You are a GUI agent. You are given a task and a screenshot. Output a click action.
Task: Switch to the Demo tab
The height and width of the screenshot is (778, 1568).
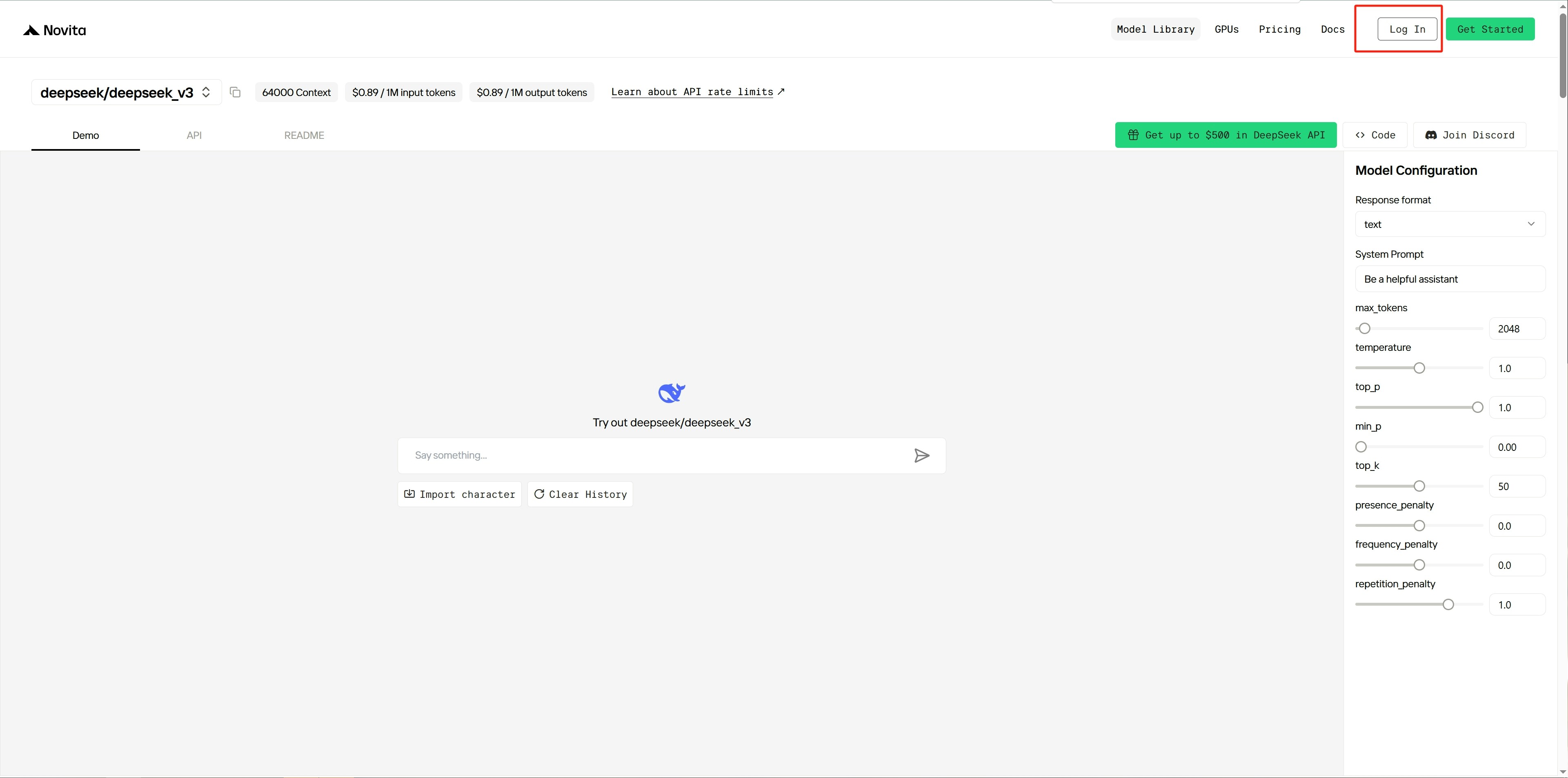click(86, 135)
